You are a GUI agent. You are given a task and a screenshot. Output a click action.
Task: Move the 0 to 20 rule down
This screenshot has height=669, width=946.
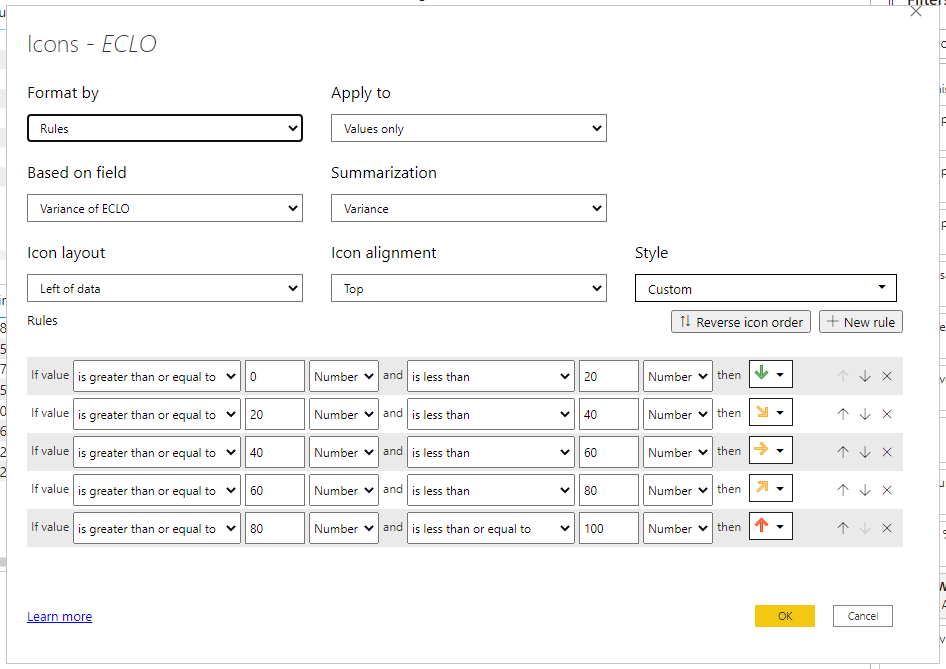pyautogui.click(x=865, y=376)
